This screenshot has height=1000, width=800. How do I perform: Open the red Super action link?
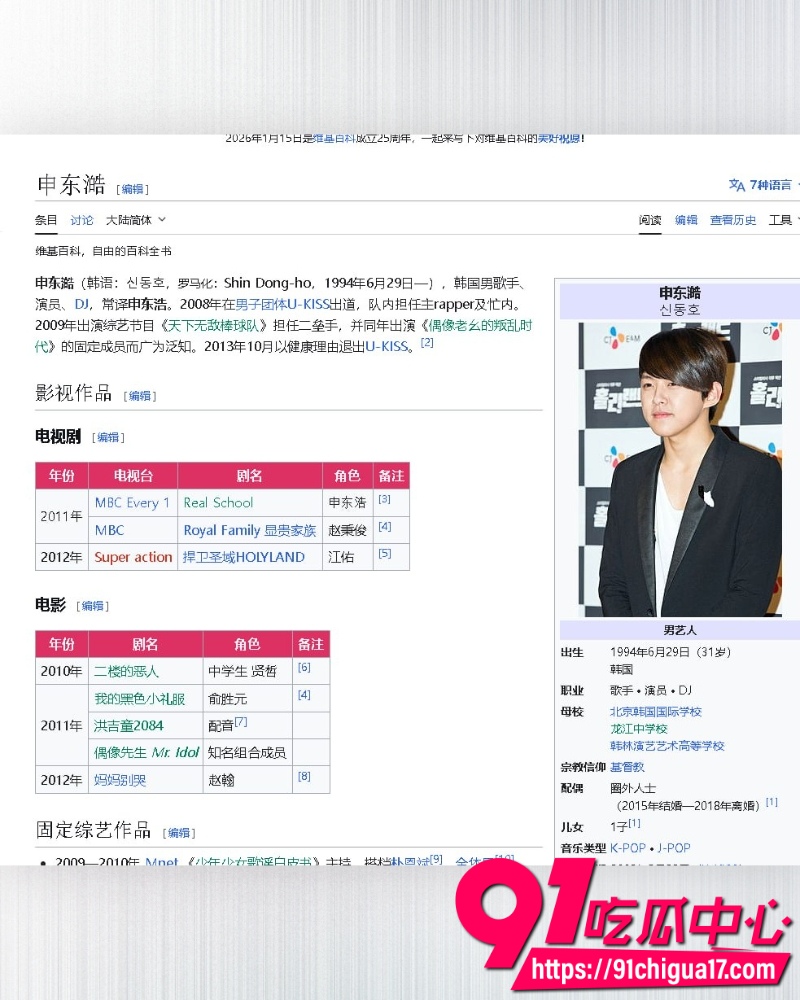(133, 557)
